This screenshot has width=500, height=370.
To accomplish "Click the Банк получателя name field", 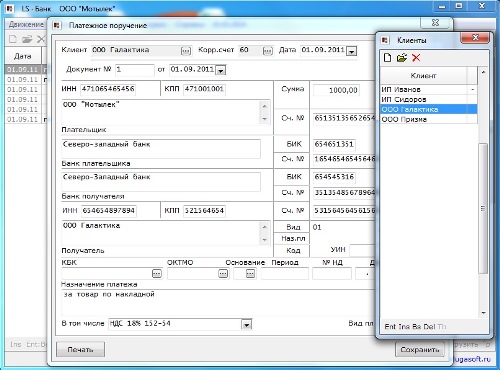I will 161,181.
